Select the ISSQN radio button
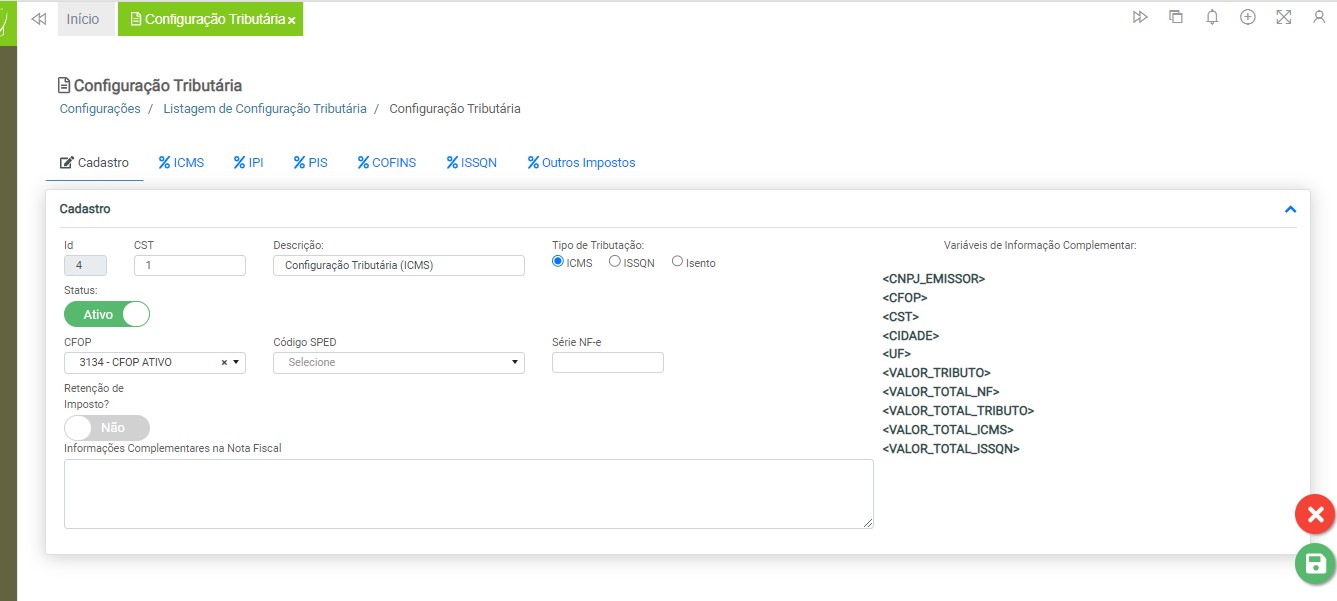 tap(615, 262)
